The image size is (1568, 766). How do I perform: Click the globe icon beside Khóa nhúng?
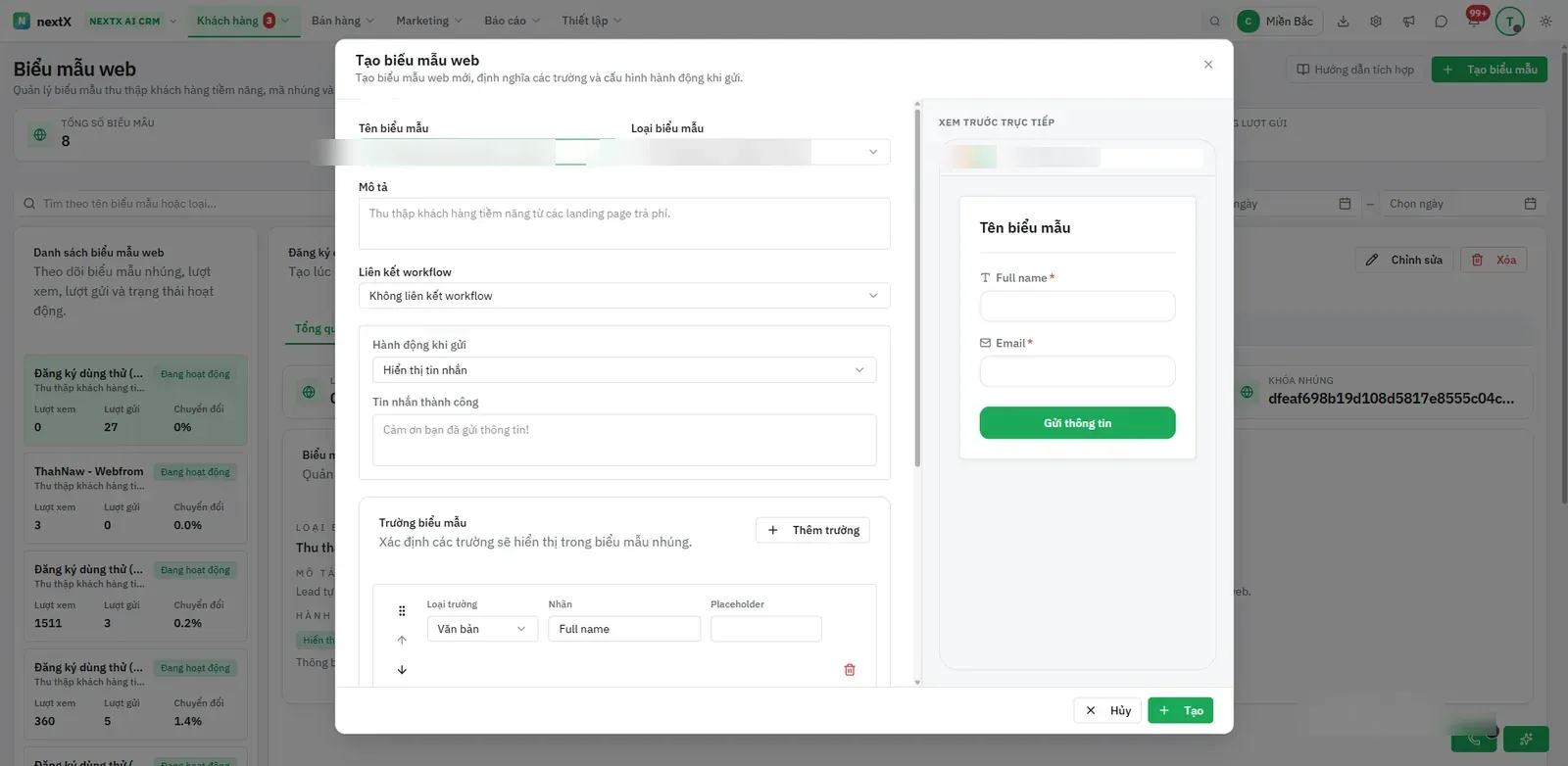pos(1247,392)
